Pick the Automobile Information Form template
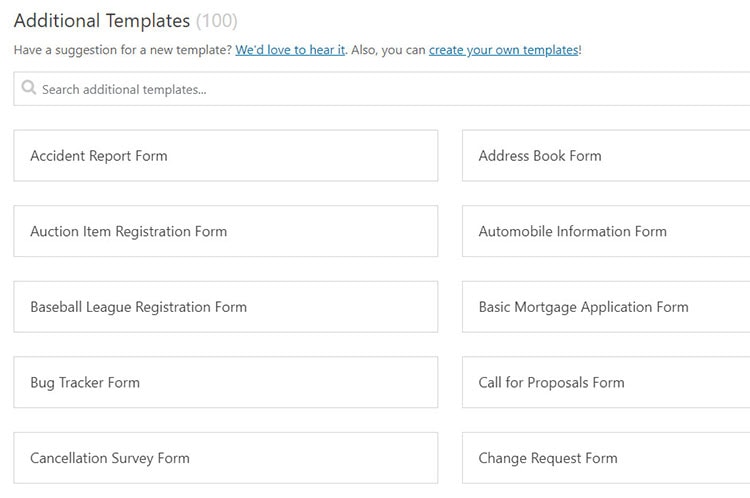 606,231
